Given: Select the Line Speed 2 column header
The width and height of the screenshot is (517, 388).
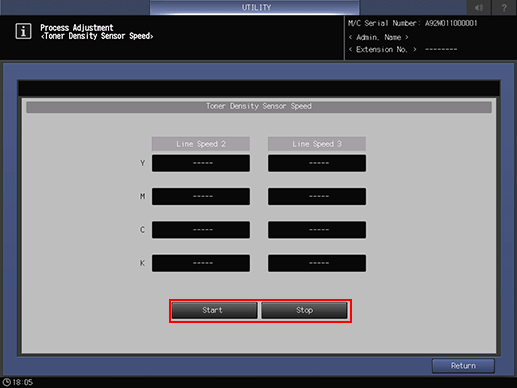Looking at the screenshot, I should (x=201, y=144).
